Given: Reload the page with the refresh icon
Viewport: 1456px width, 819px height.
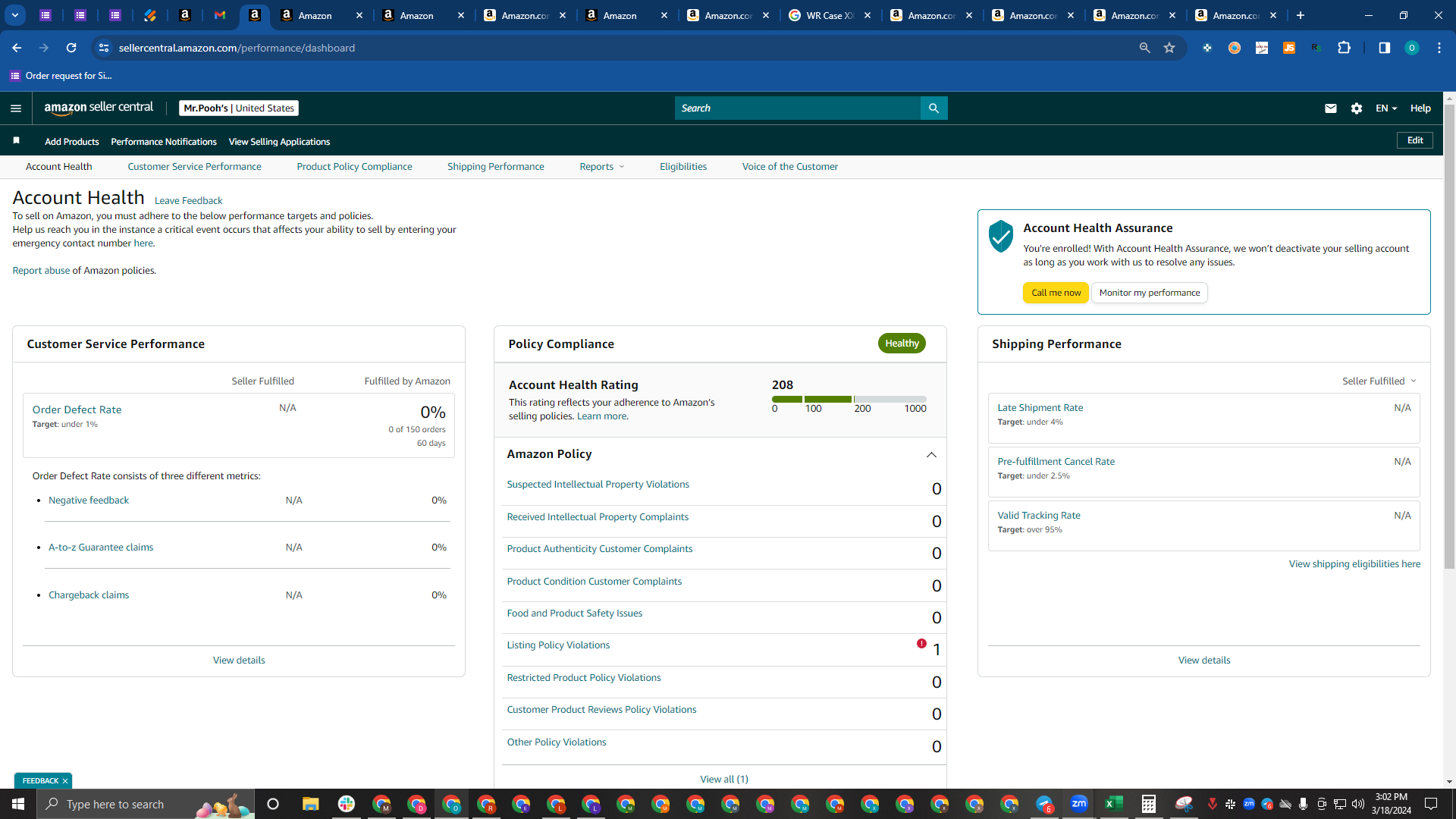Looking at the screenshot, I should click(x=71, y=48).
